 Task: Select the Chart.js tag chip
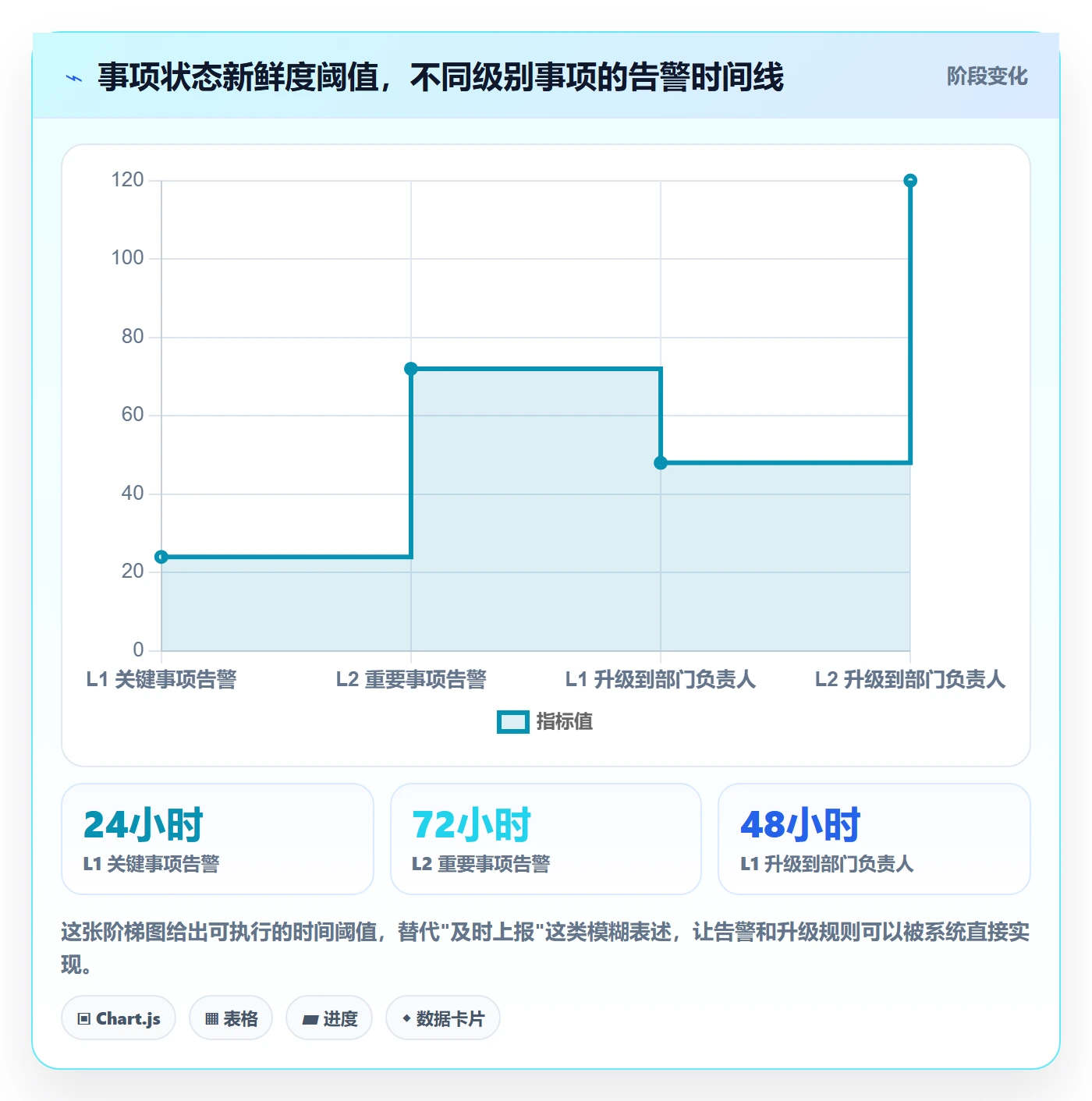point(119,1018)
